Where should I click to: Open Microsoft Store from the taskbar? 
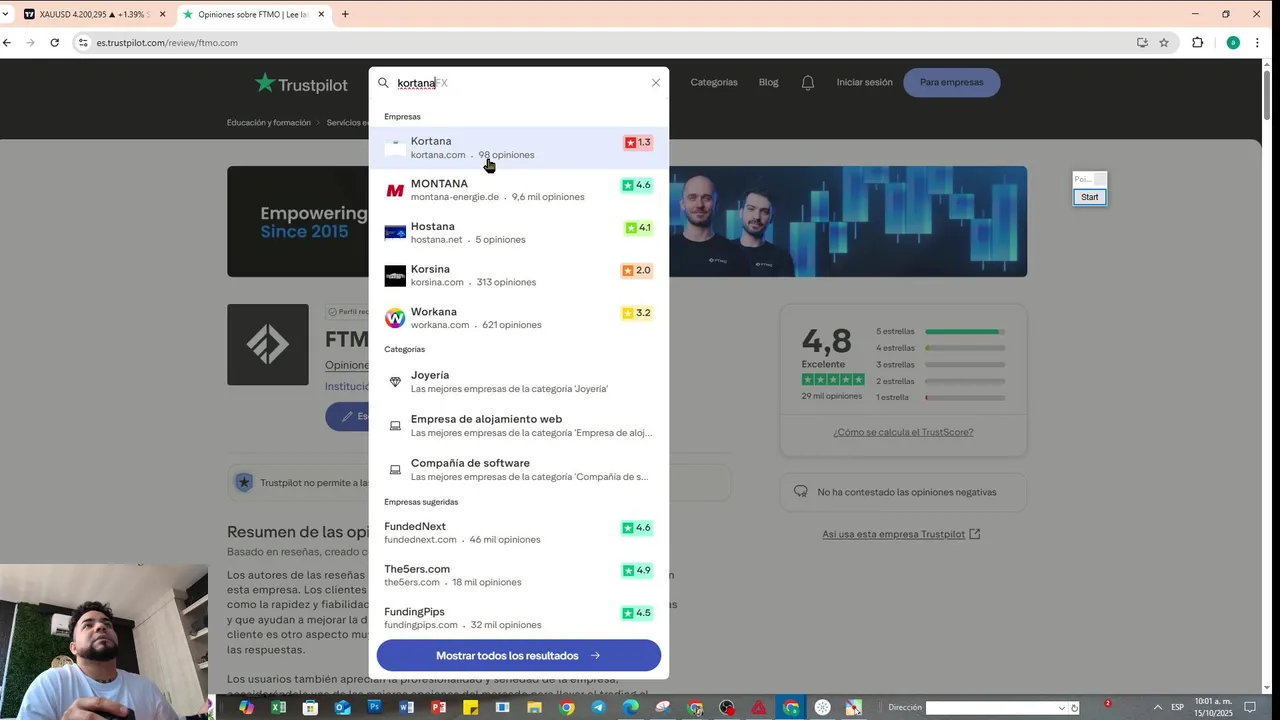[311, 707]
